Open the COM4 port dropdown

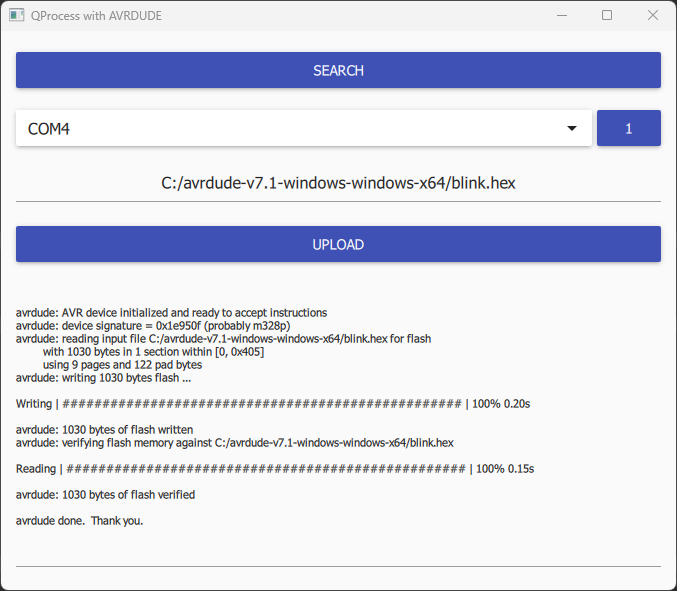pos(304,128)
